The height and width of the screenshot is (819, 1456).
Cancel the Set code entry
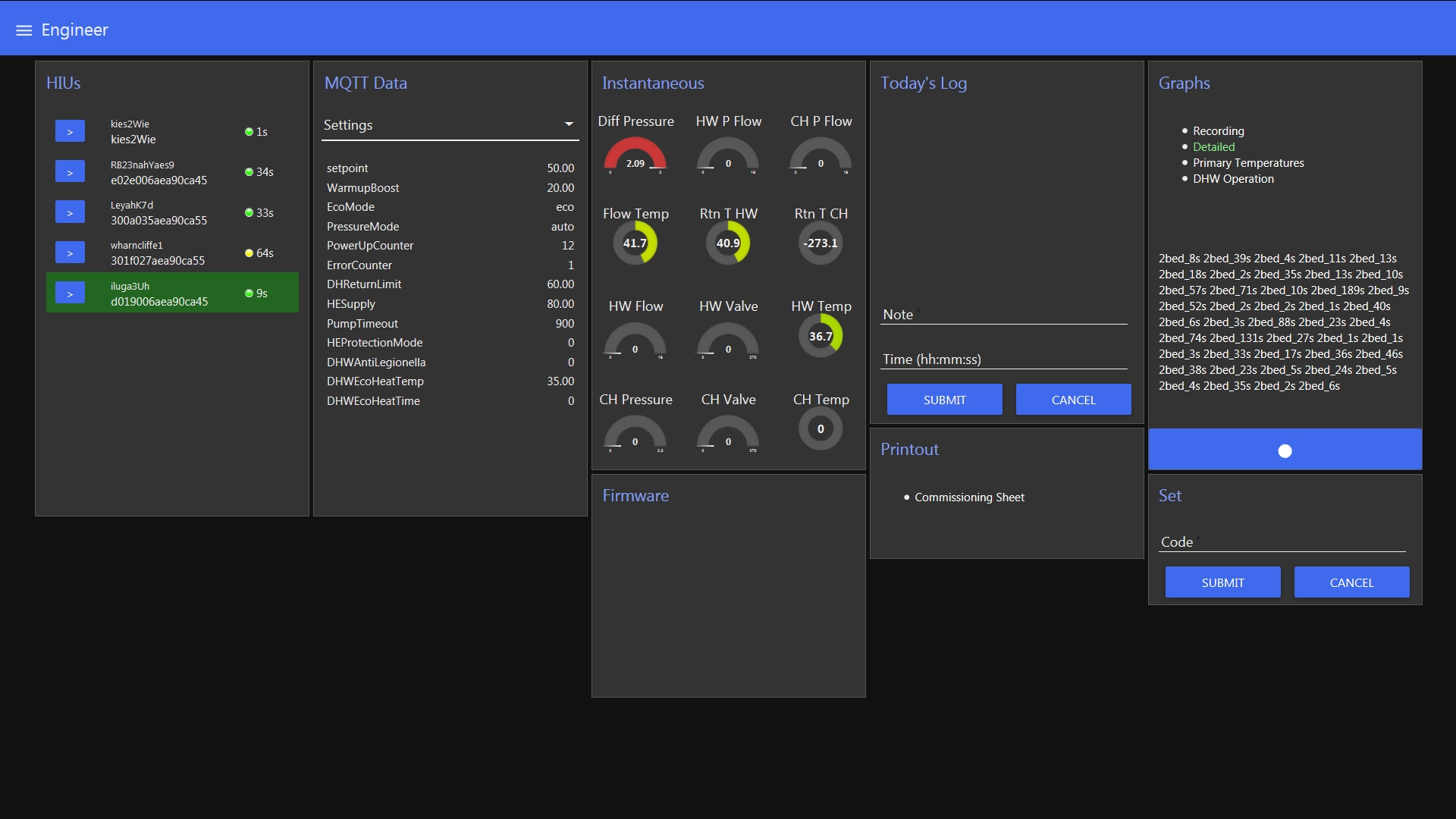click(1351, 582)
